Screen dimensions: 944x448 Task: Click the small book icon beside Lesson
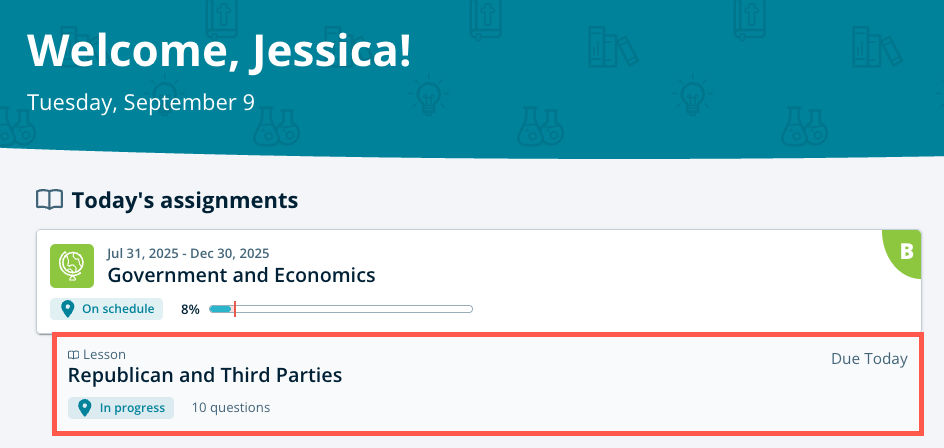pyautogui.click(x=73, y=355)
